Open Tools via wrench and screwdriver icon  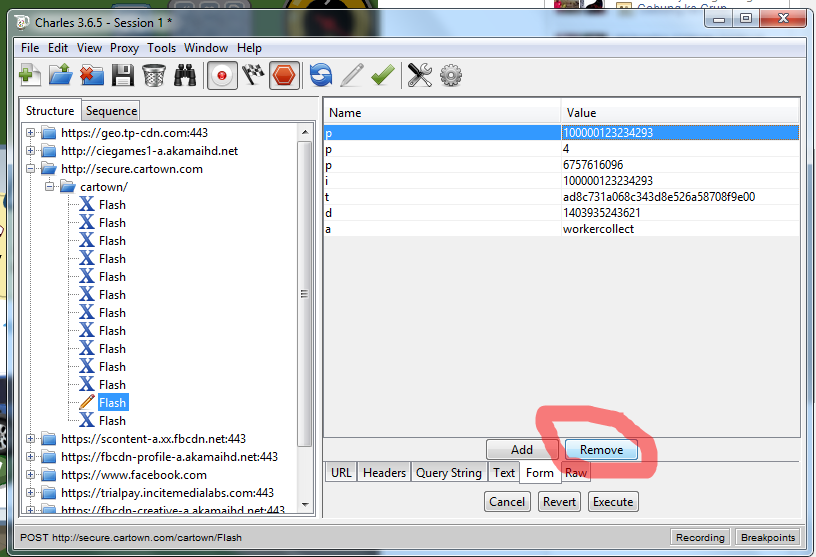point(419,75)
